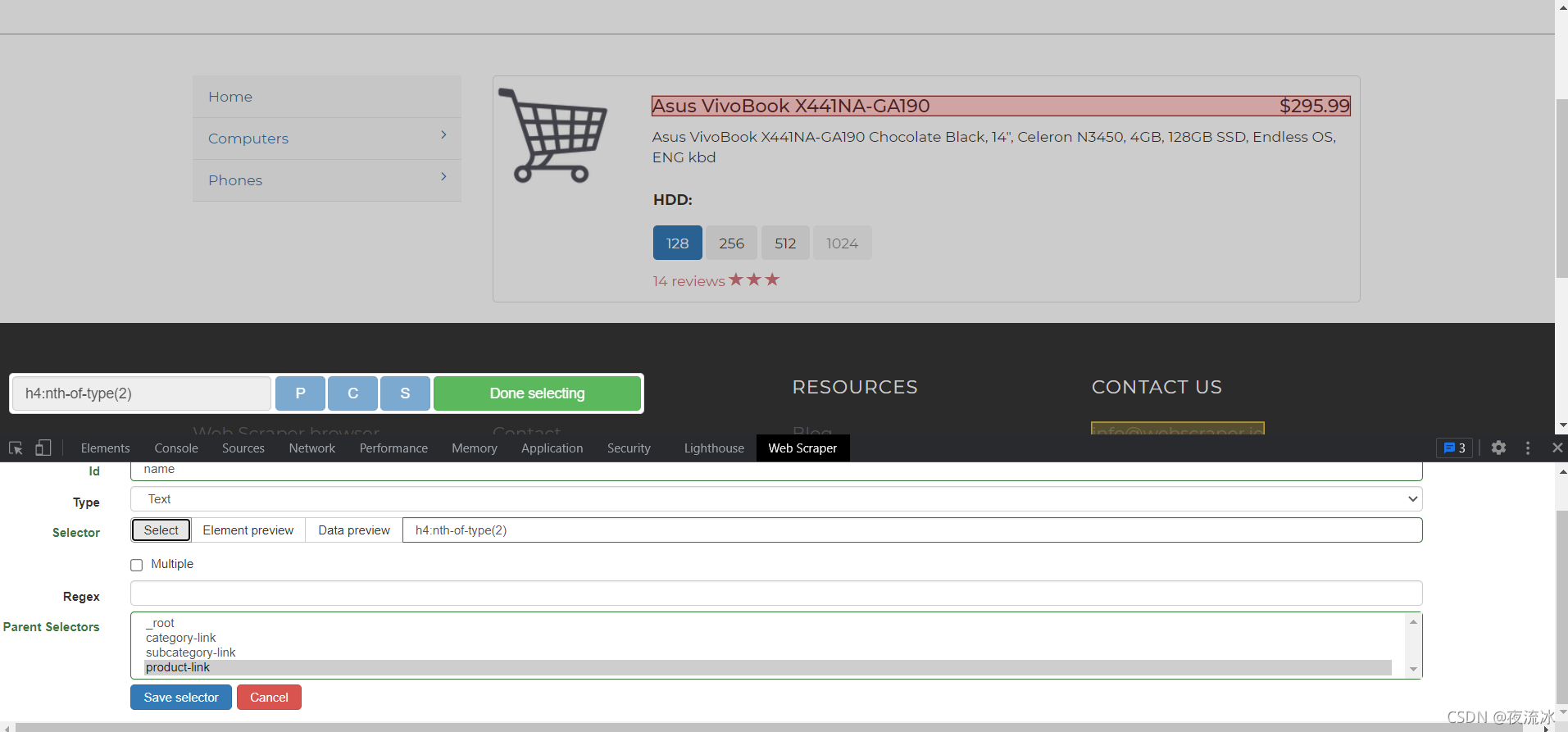Click the P parent selection button
This screenshot has height=732, width=1568.
pos(300,393)
